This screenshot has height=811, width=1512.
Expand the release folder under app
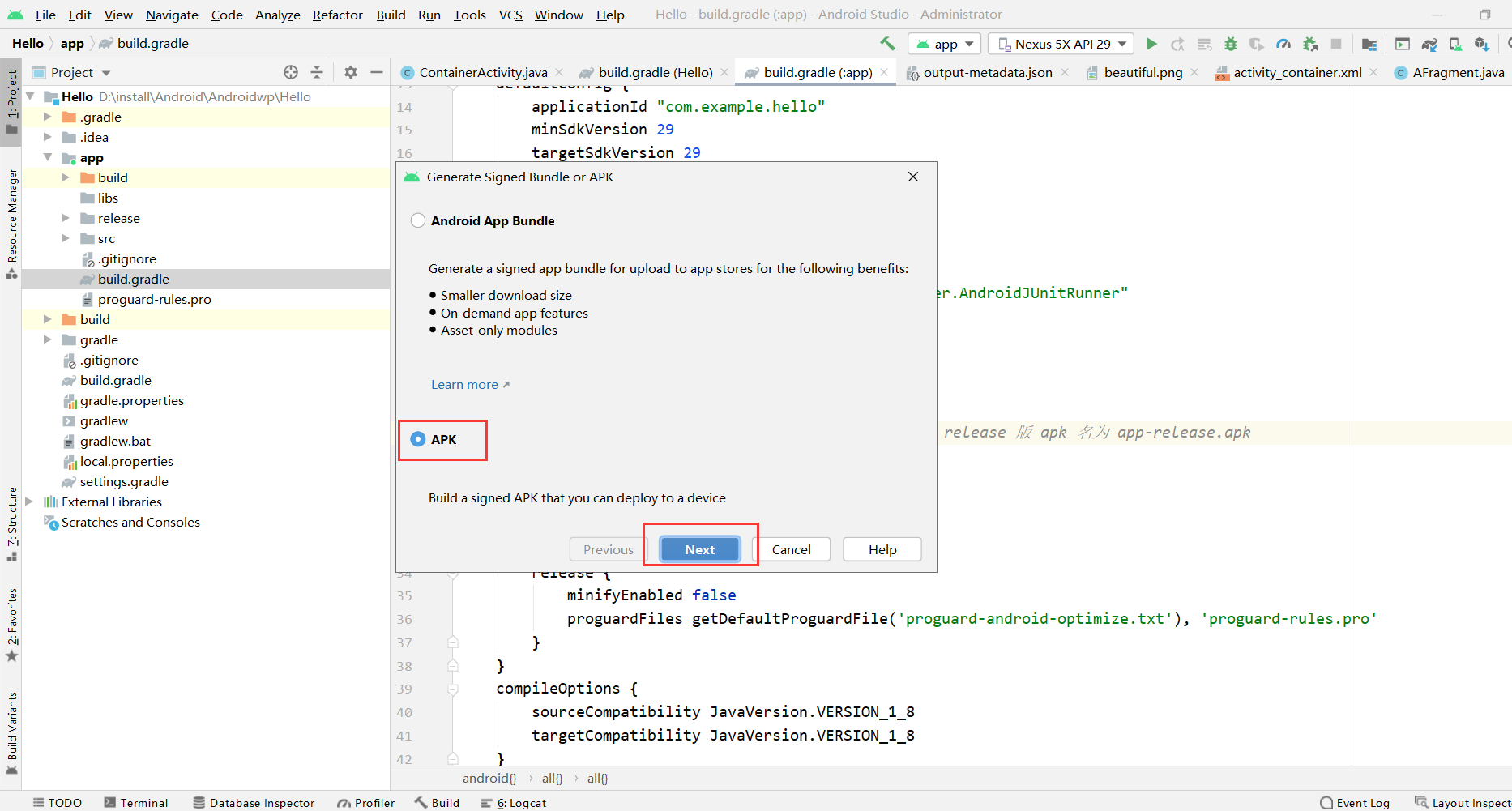pos(66,218)
